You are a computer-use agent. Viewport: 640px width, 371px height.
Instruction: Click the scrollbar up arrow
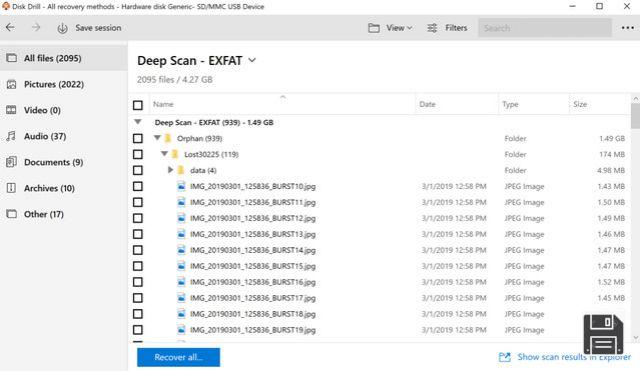(x=636, y=99)
